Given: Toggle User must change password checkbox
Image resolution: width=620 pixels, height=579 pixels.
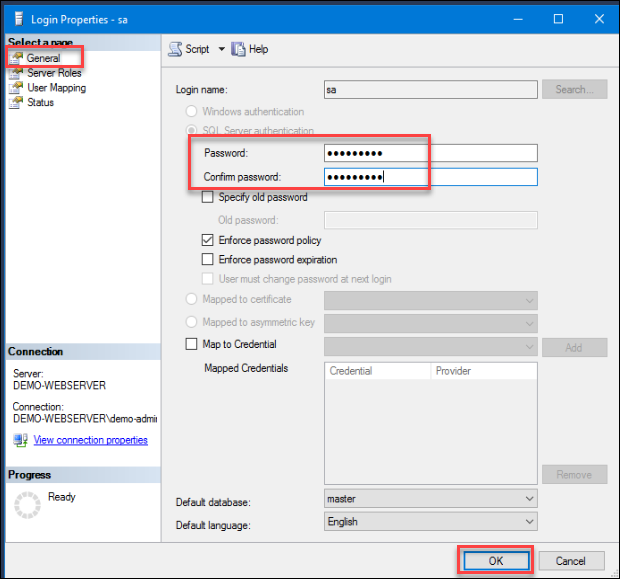Looking at the screenshot, I should pyautogui.click(x=208, y=279).
